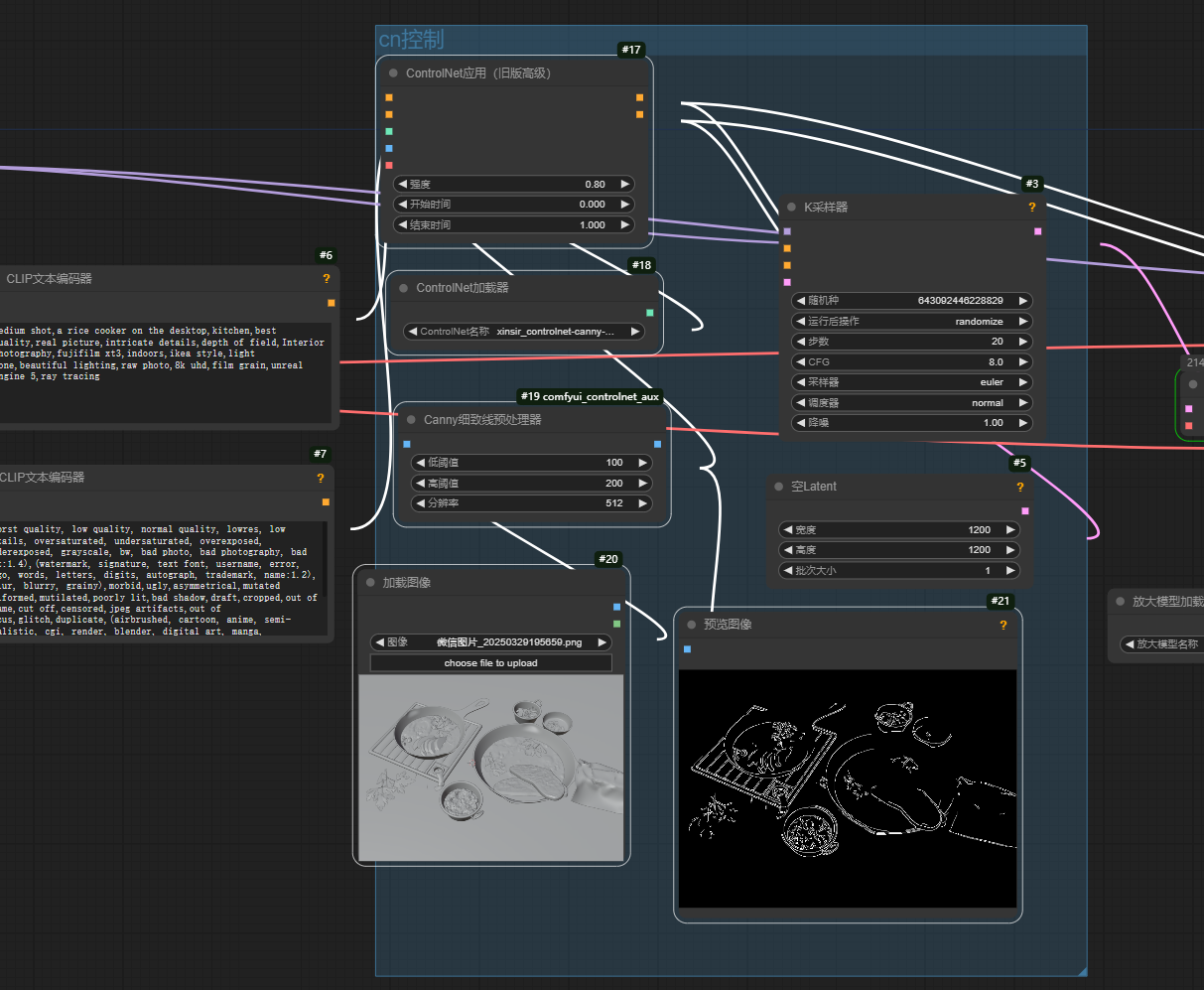Increase 批次大小 with right arrow
The image size is (1204, 990).
click(x=1010, y=571)
